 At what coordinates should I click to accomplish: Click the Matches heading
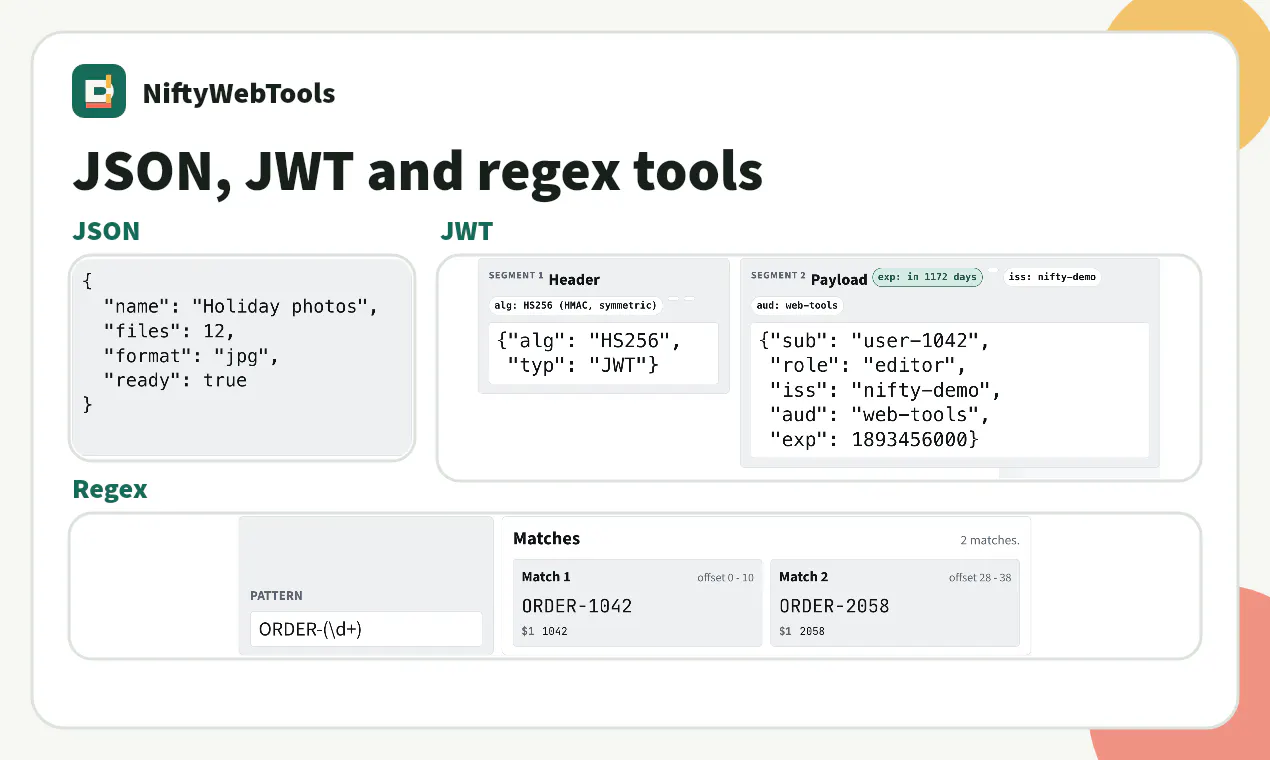(x=546, y=538)
